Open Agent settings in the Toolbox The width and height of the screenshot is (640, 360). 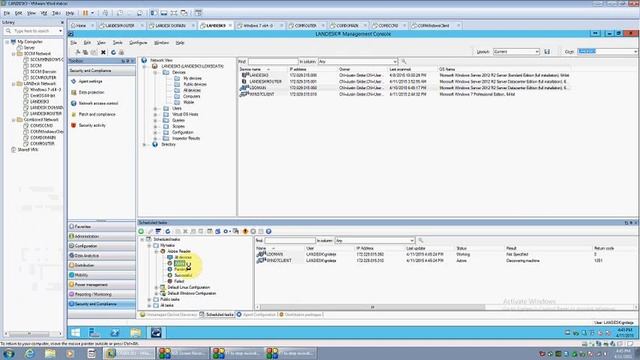pyautogui.click(x=90, y=82)
